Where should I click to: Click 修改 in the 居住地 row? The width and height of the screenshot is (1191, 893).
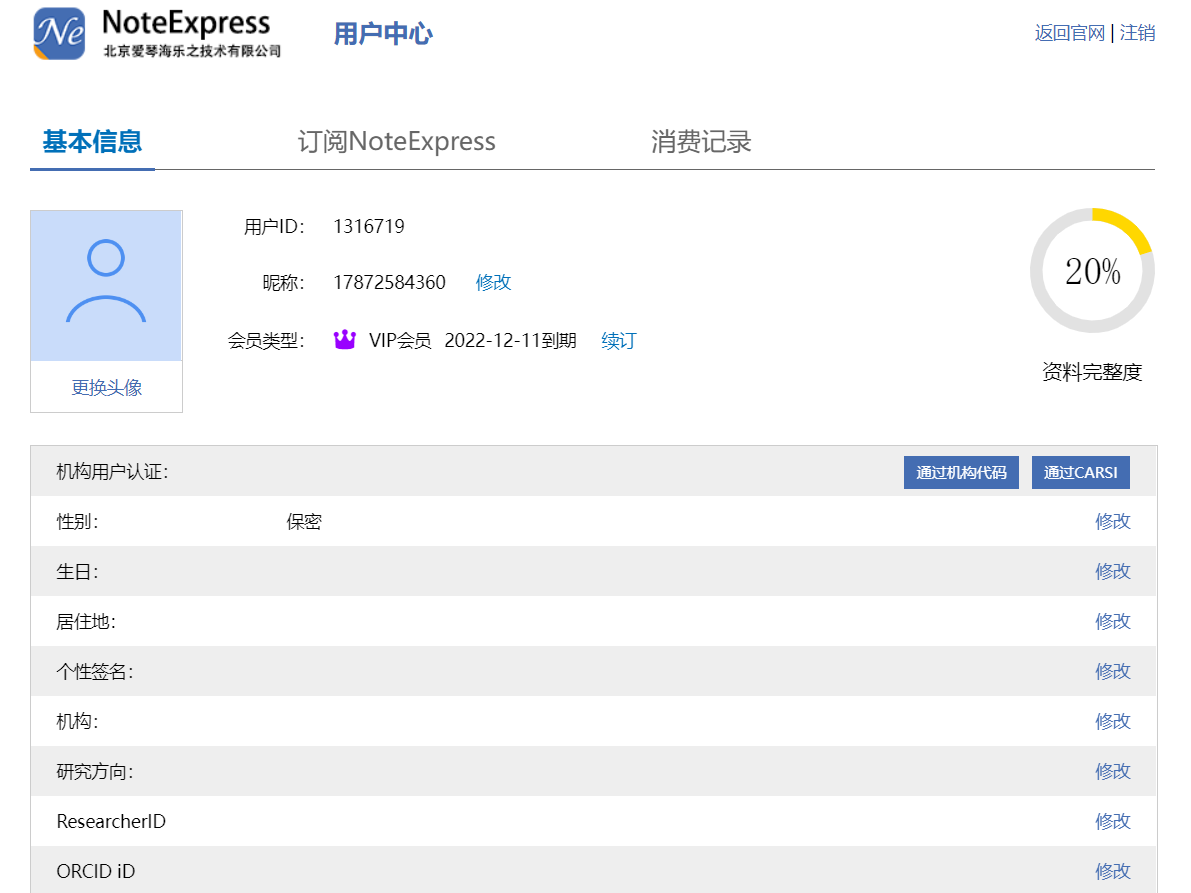1113,621
